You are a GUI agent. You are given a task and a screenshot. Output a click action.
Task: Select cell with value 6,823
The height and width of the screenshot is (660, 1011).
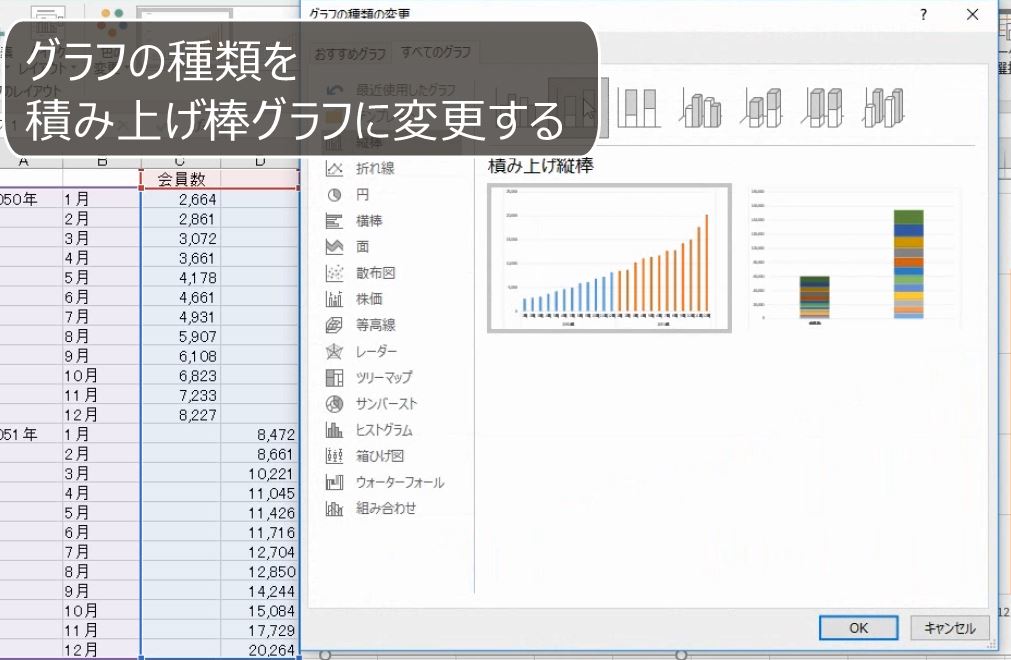181,376
